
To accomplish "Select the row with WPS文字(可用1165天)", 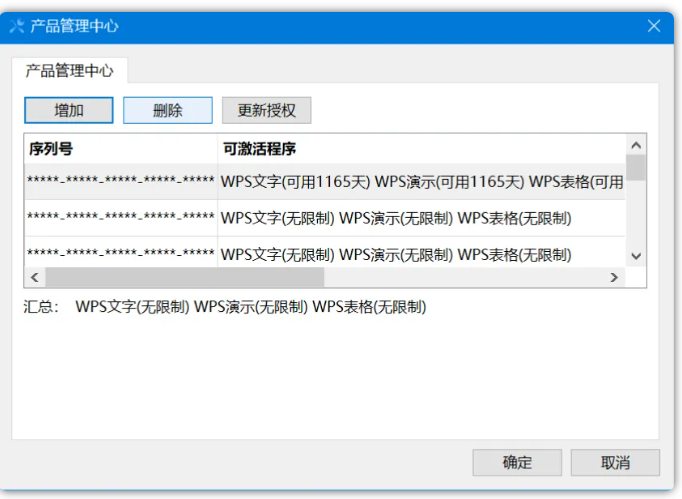I will (x=324, y=182).
